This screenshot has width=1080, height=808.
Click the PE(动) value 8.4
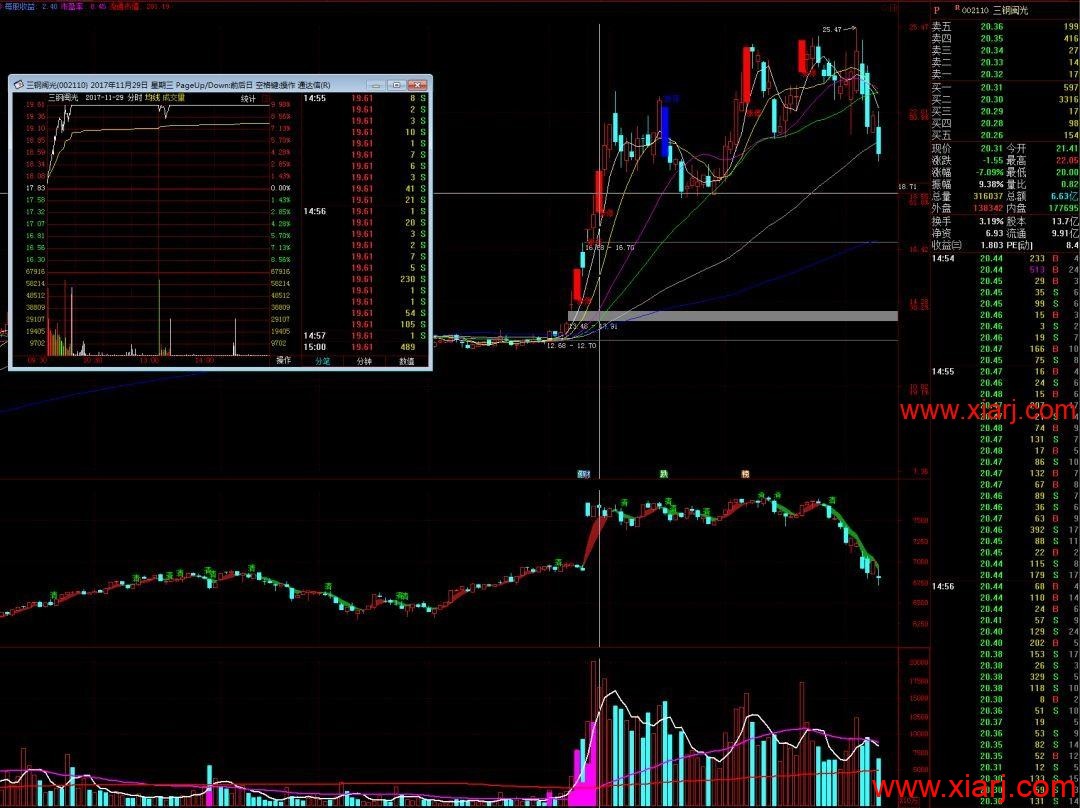point(1071,245)
